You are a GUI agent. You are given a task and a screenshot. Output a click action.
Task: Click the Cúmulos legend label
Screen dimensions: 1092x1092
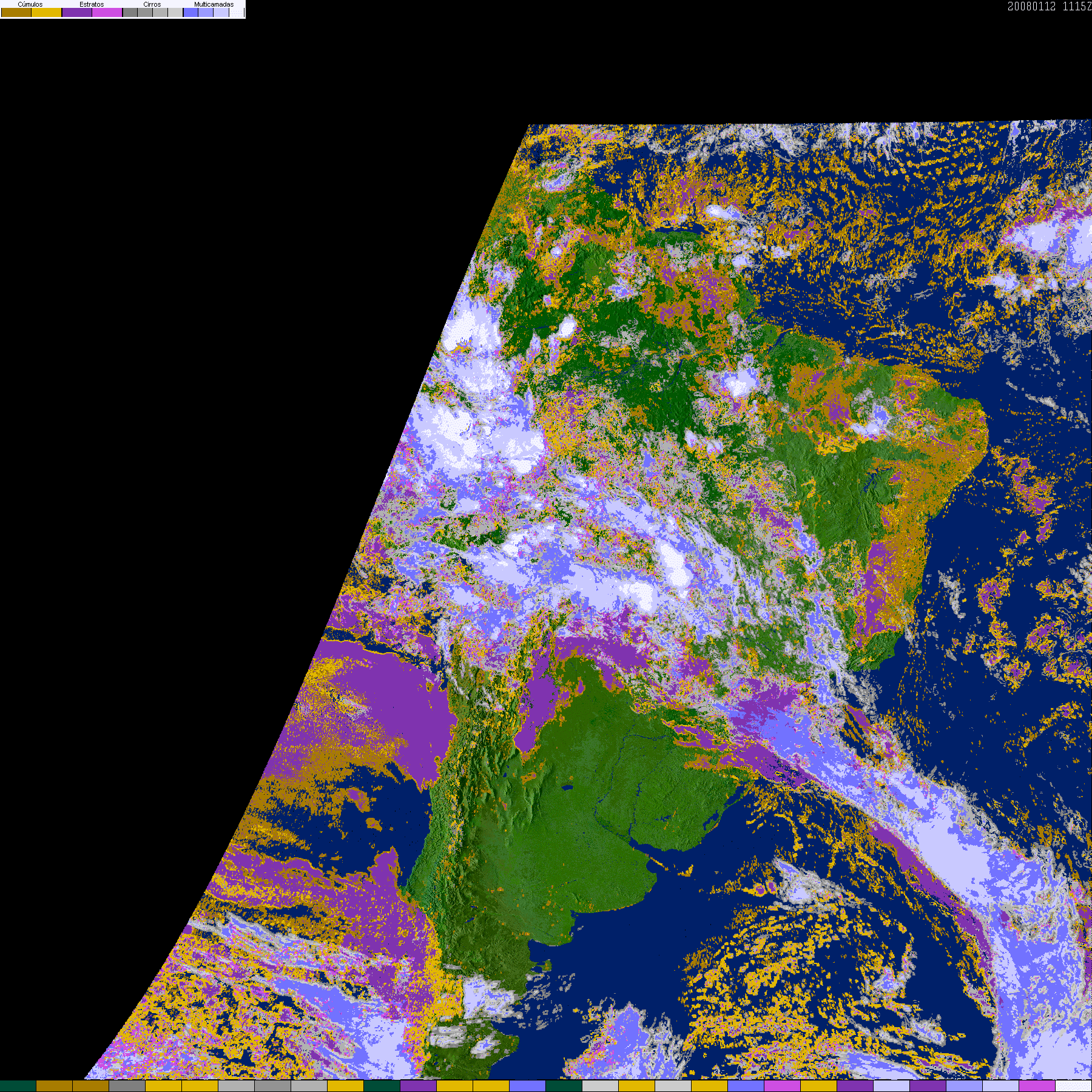30,4
